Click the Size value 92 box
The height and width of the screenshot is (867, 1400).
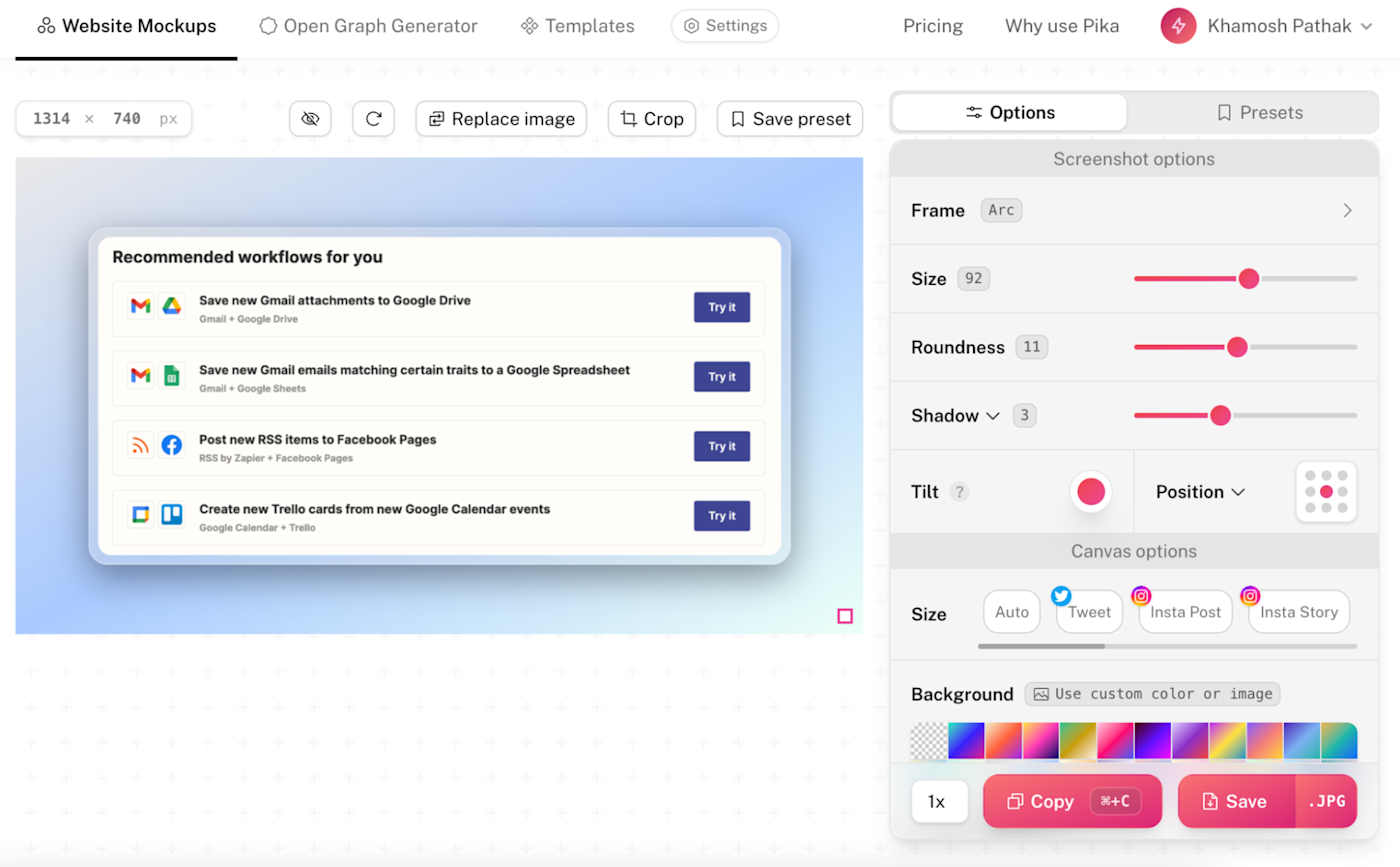[973, 279]
